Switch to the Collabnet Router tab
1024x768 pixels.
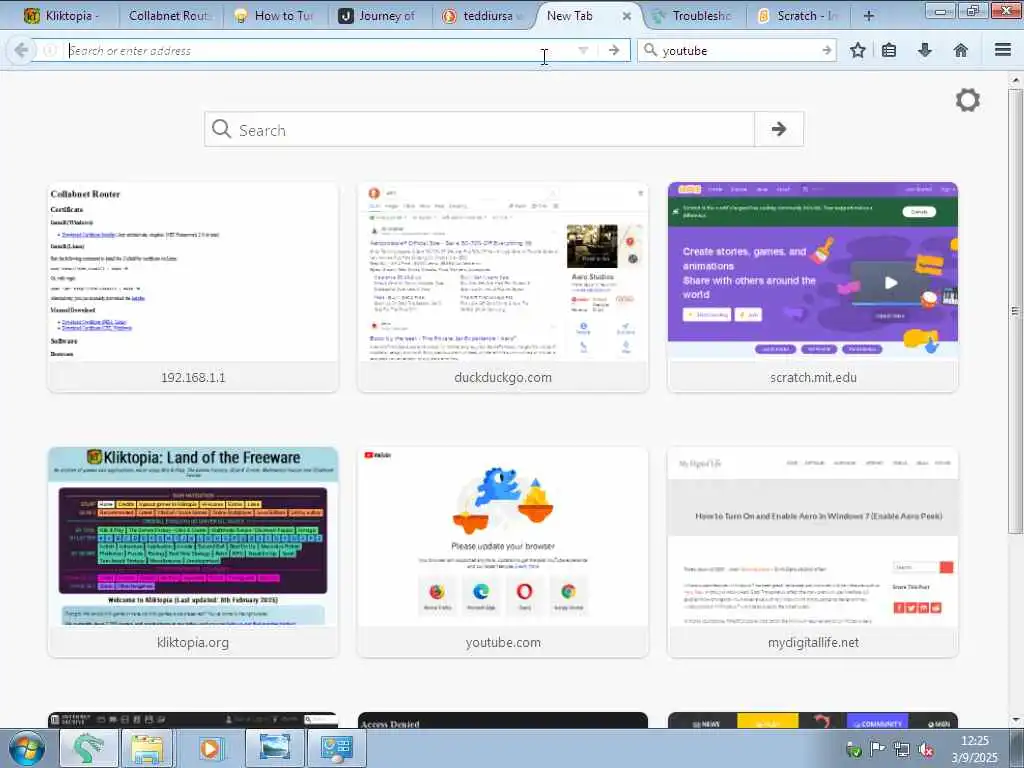tap(169, 16)
